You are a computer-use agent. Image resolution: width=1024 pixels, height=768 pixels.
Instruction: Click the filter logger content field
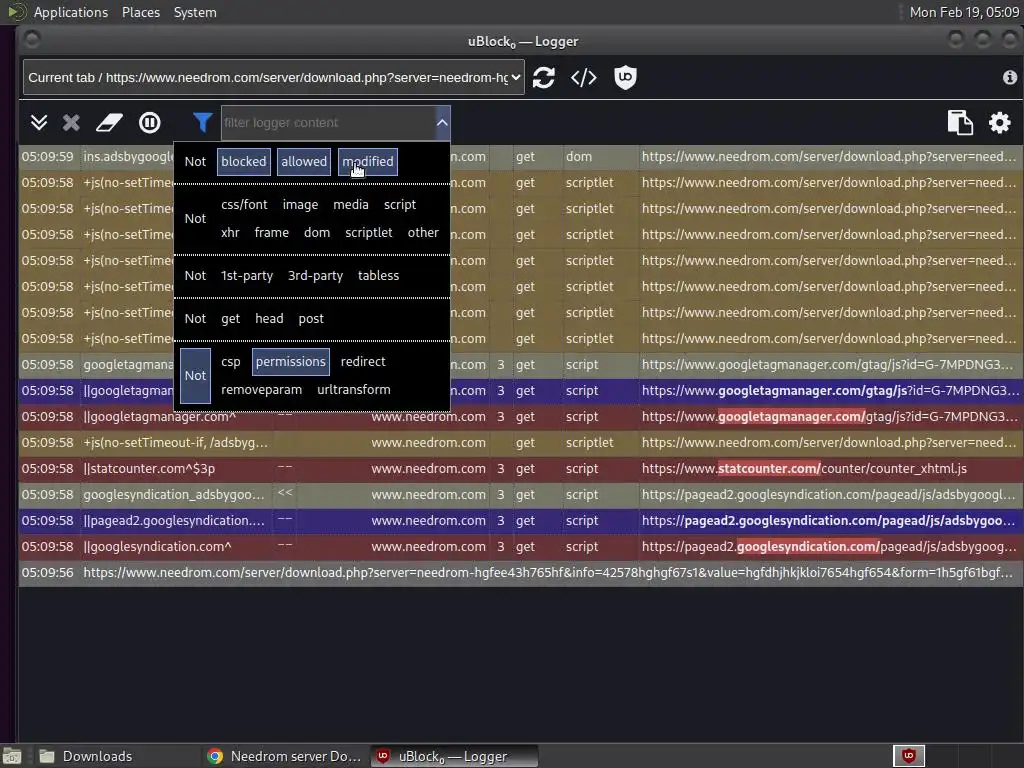click(x=328, y=123)
